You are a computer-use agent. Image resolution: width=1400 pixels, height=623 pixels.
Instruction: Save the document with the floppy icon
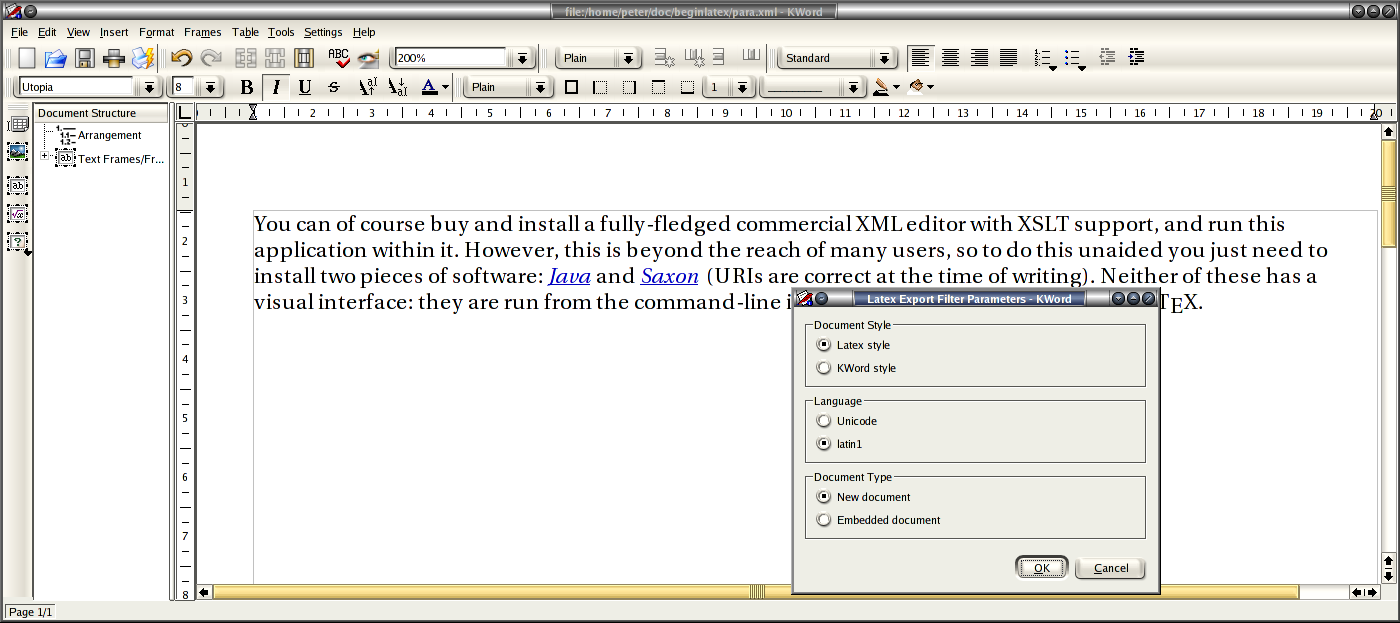[x=85, y=58]
